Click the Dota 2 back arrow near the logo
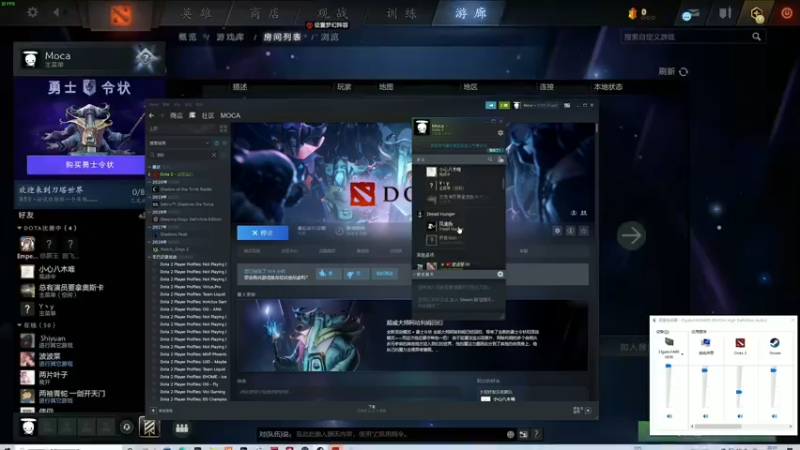This screenshot has width=800, height=450. coord(57,12)
